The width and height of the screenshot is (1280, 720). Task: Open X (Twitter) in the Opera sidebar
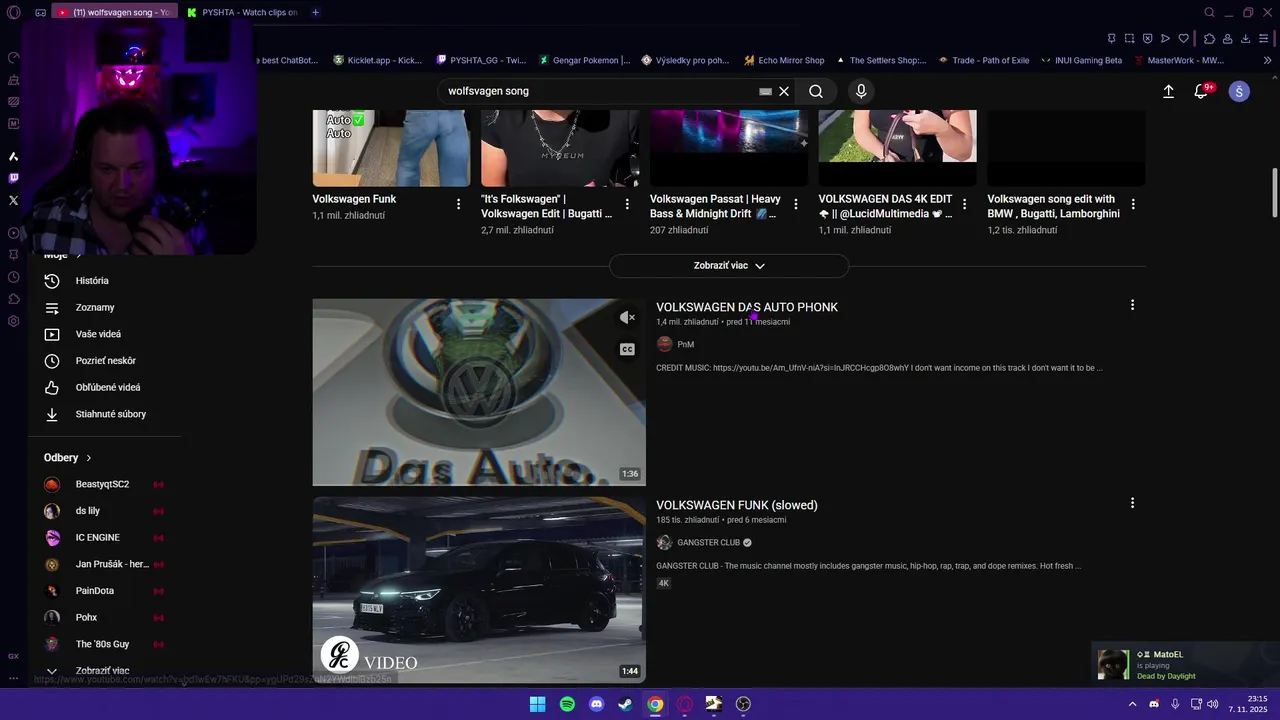coord(14,200)
